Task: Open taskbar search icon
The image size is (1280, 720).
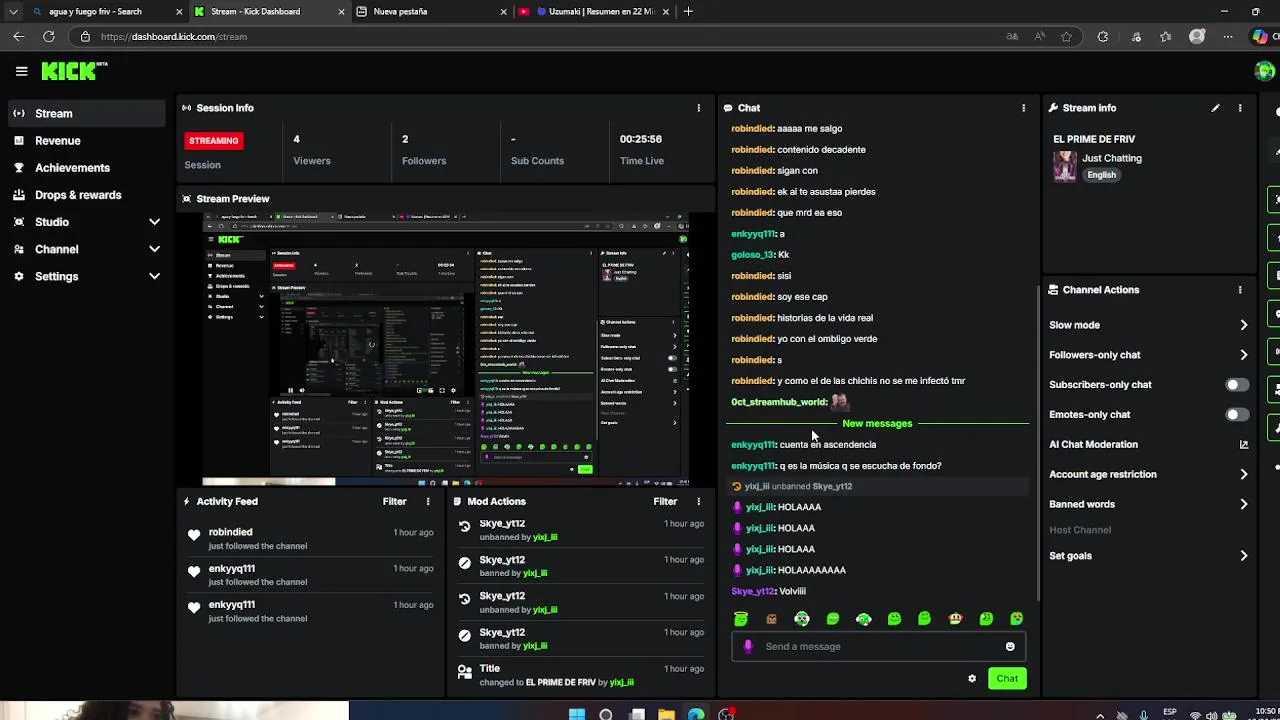Action: click(x=606, y=714)
